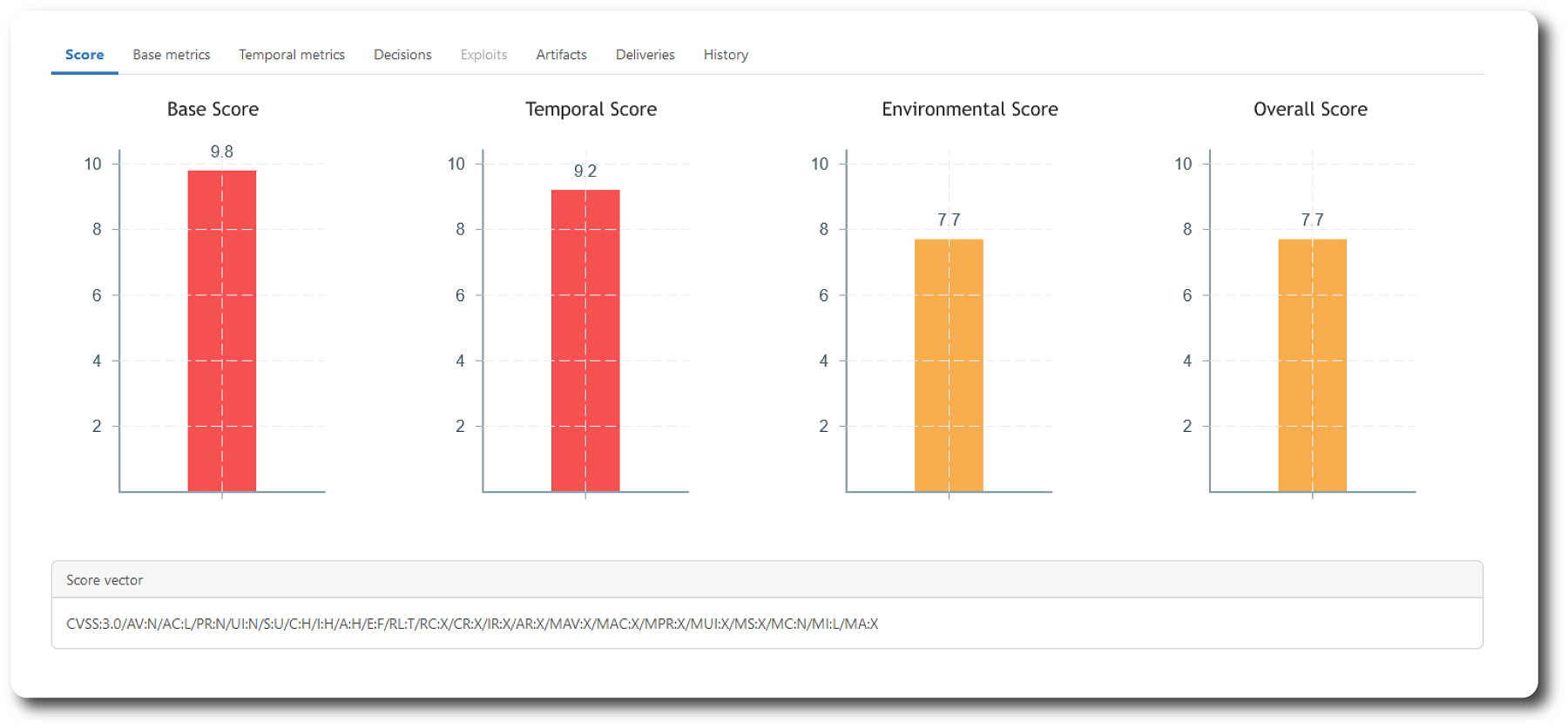Click the 9.8 value label above Base bar
Image resolution: width=1568 pixels, height=728 pixels.
[x=222, y=152]
